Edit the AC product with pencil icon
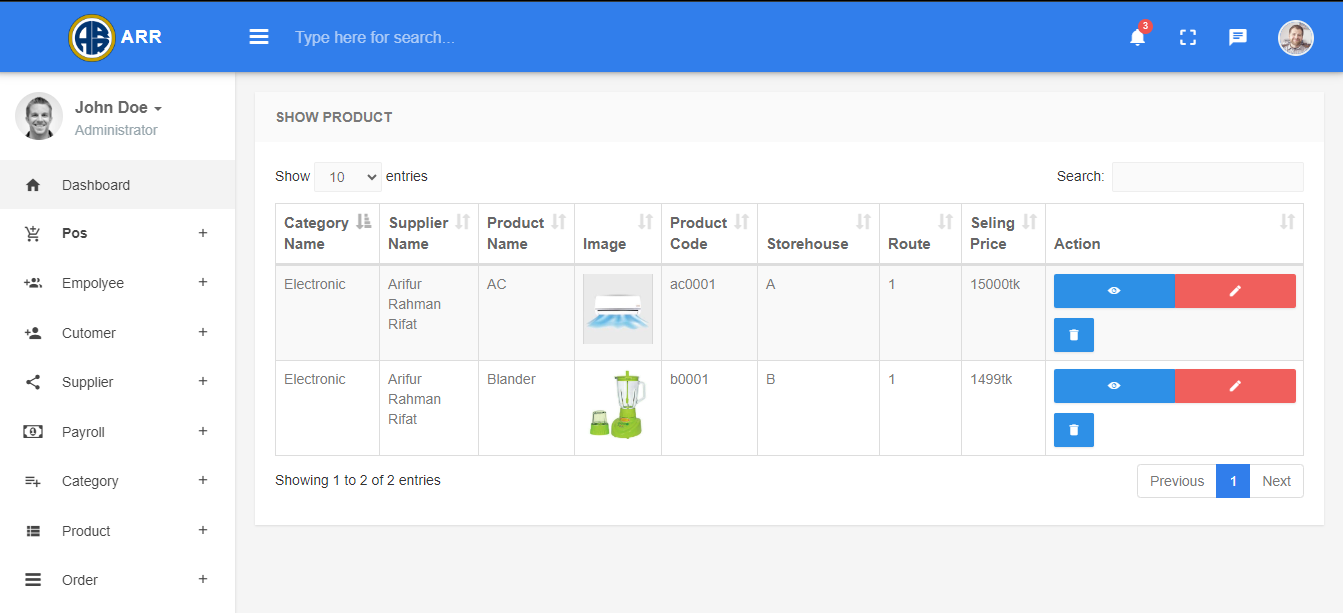This screenshot has width=1343, height=613. 1235,291
